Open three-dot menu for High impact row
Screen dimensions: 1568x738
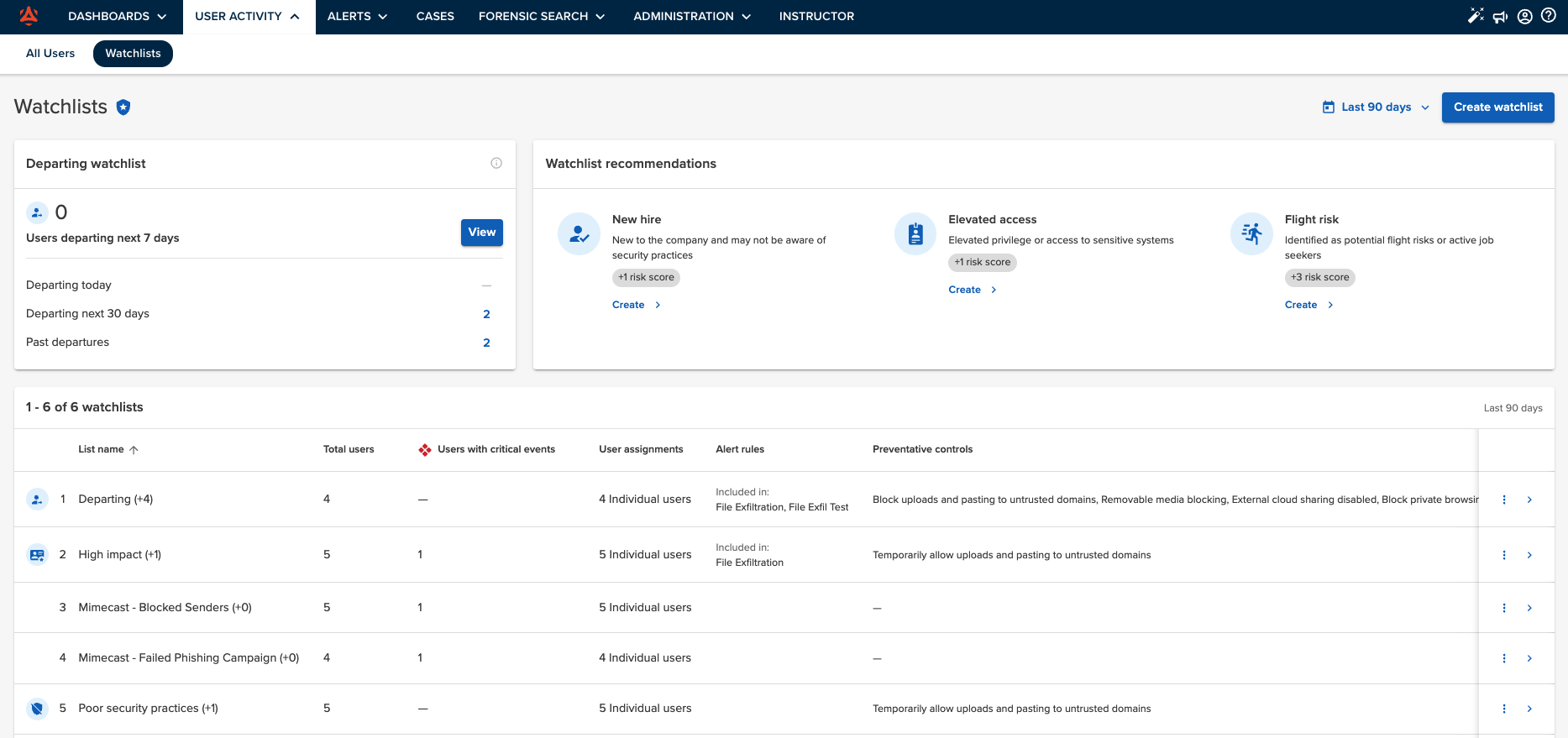[1503, 555]
